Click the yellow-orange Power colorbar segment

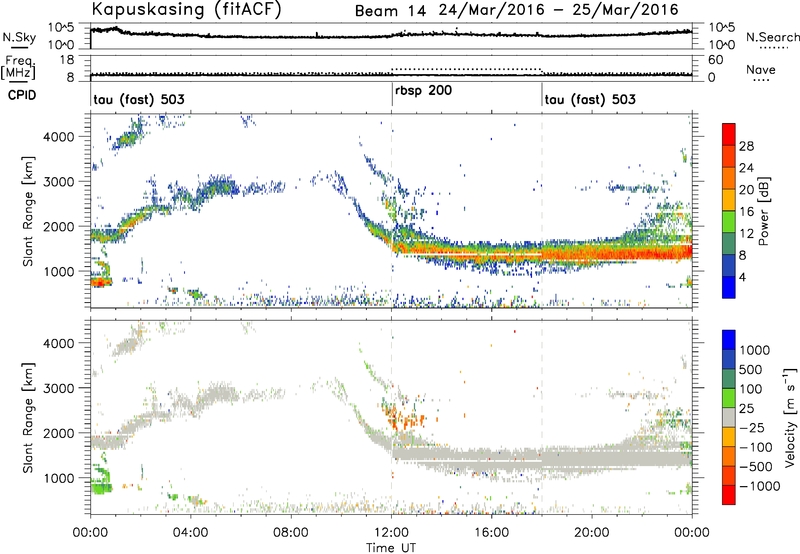coord(729,200)
